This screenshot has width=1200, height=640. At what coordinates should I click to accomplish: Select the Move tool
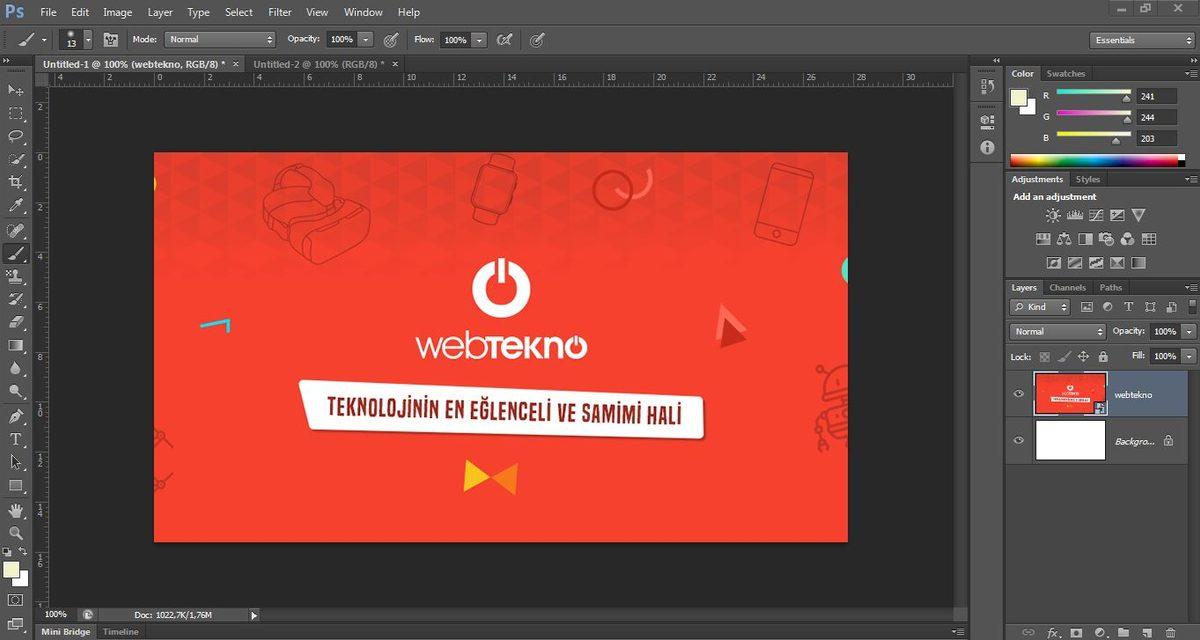click(x=16, y=90)
